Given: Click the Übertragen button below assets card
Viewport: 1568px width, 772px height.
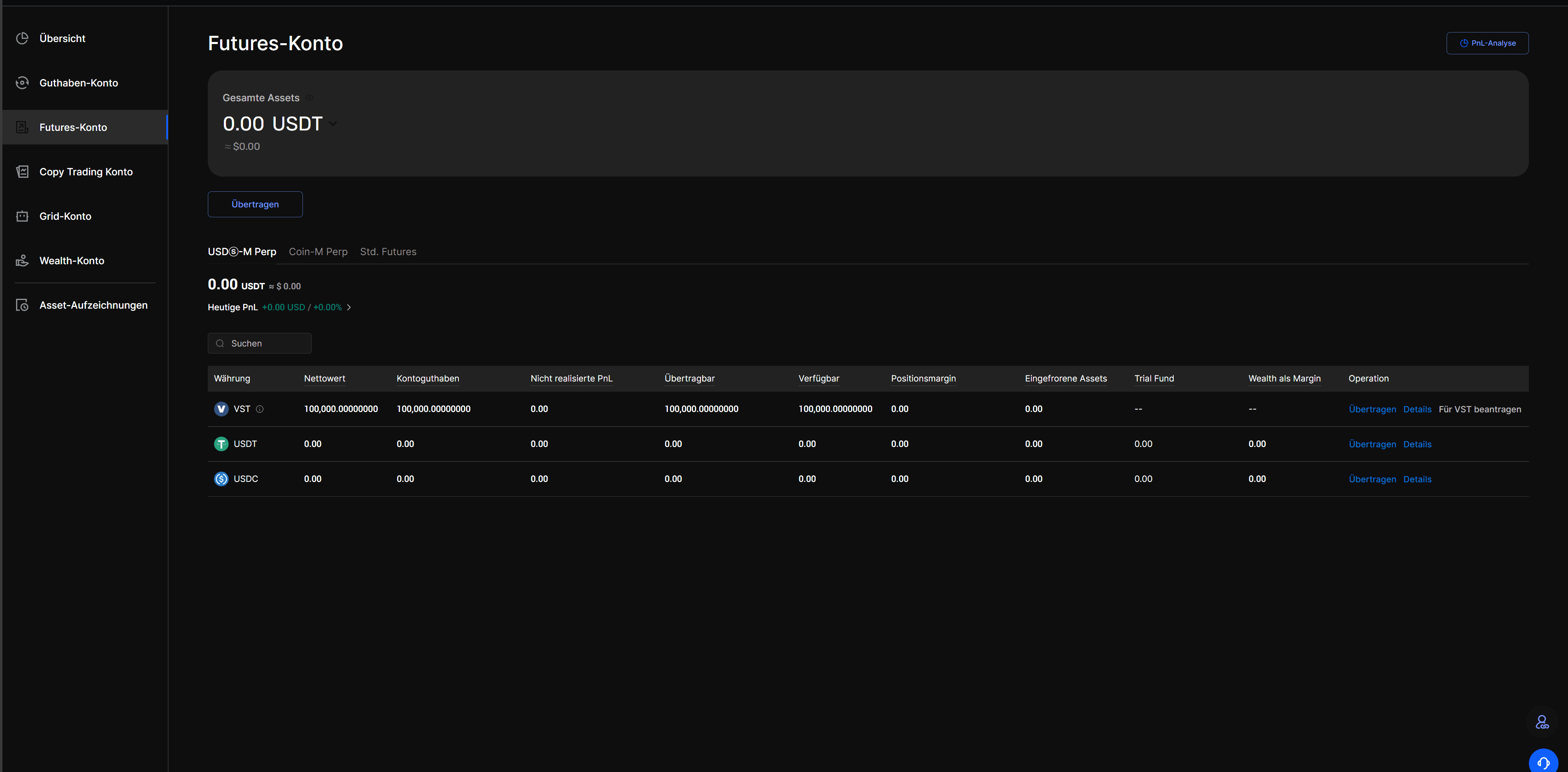Looking at the screenshot, I should 255,204.
